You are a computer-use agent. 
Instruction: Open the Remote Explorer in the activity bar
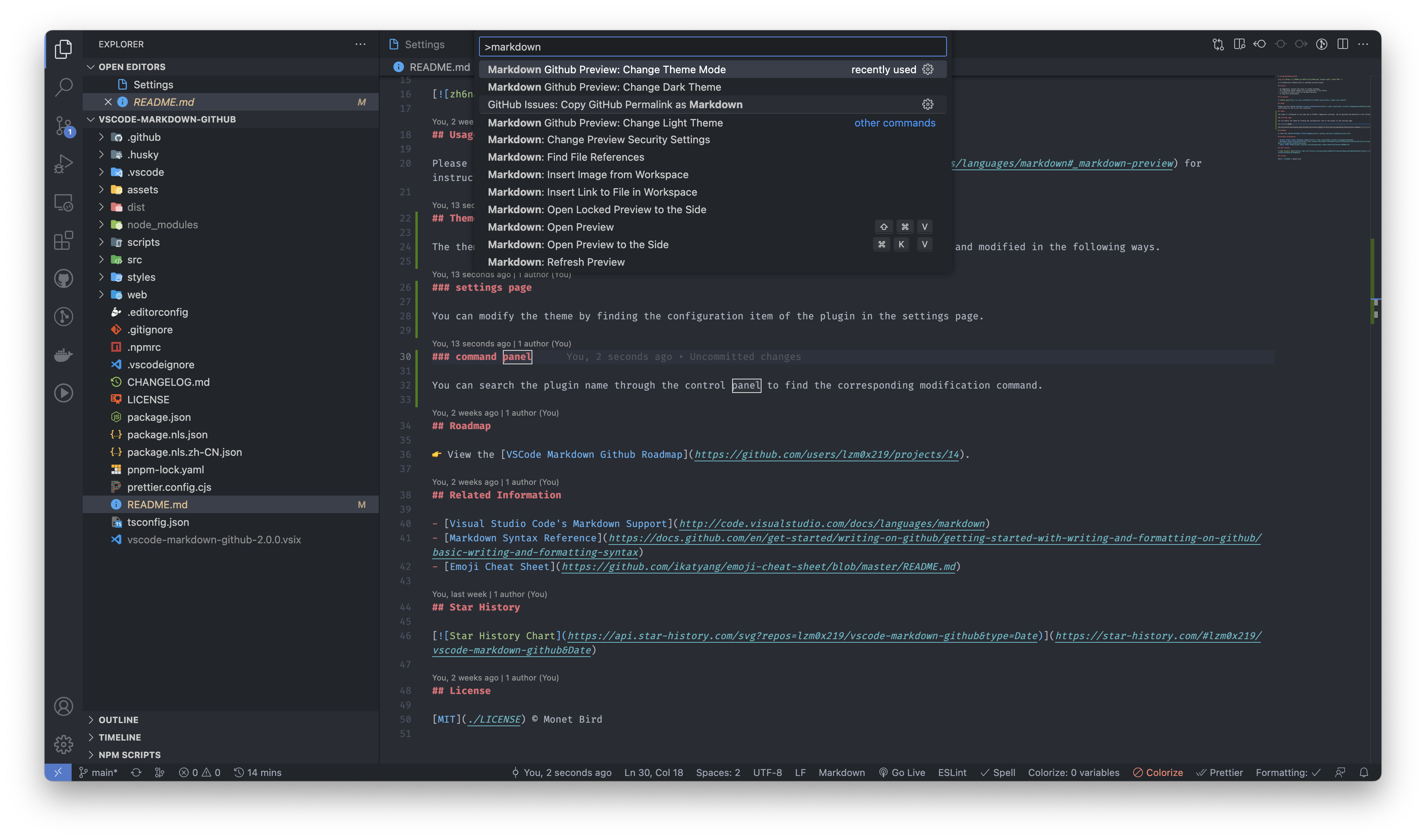point(63,202)
